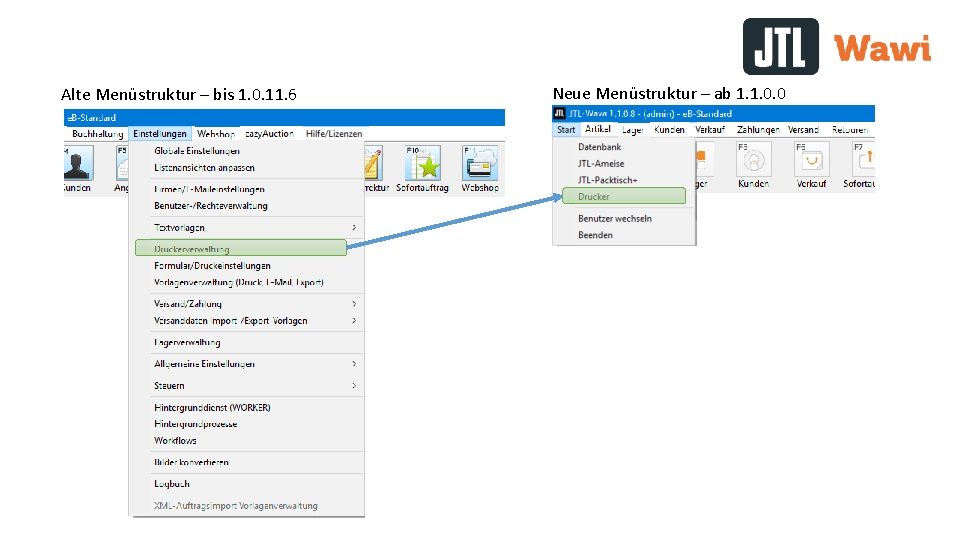960x540 pixels.
Task: Choose Benutzer-/Rechteverwaltung entry
Action: click(x=211, y=206)
